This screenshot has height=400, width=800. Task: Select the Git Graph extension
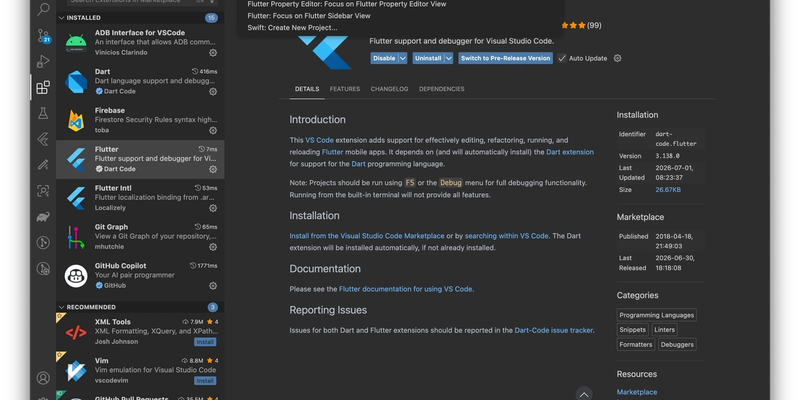140,237
